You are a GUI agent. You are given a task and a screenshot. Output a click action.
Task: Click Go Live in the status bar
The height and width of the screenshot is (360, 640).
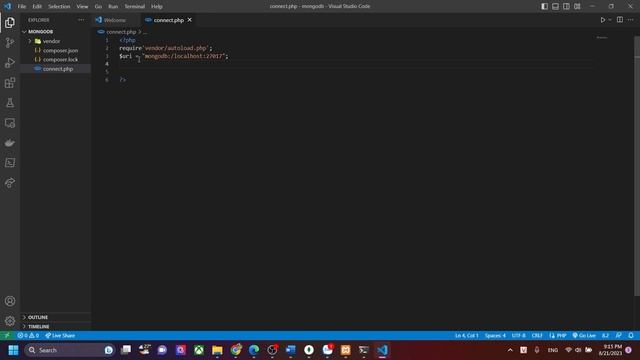(584, 336)
